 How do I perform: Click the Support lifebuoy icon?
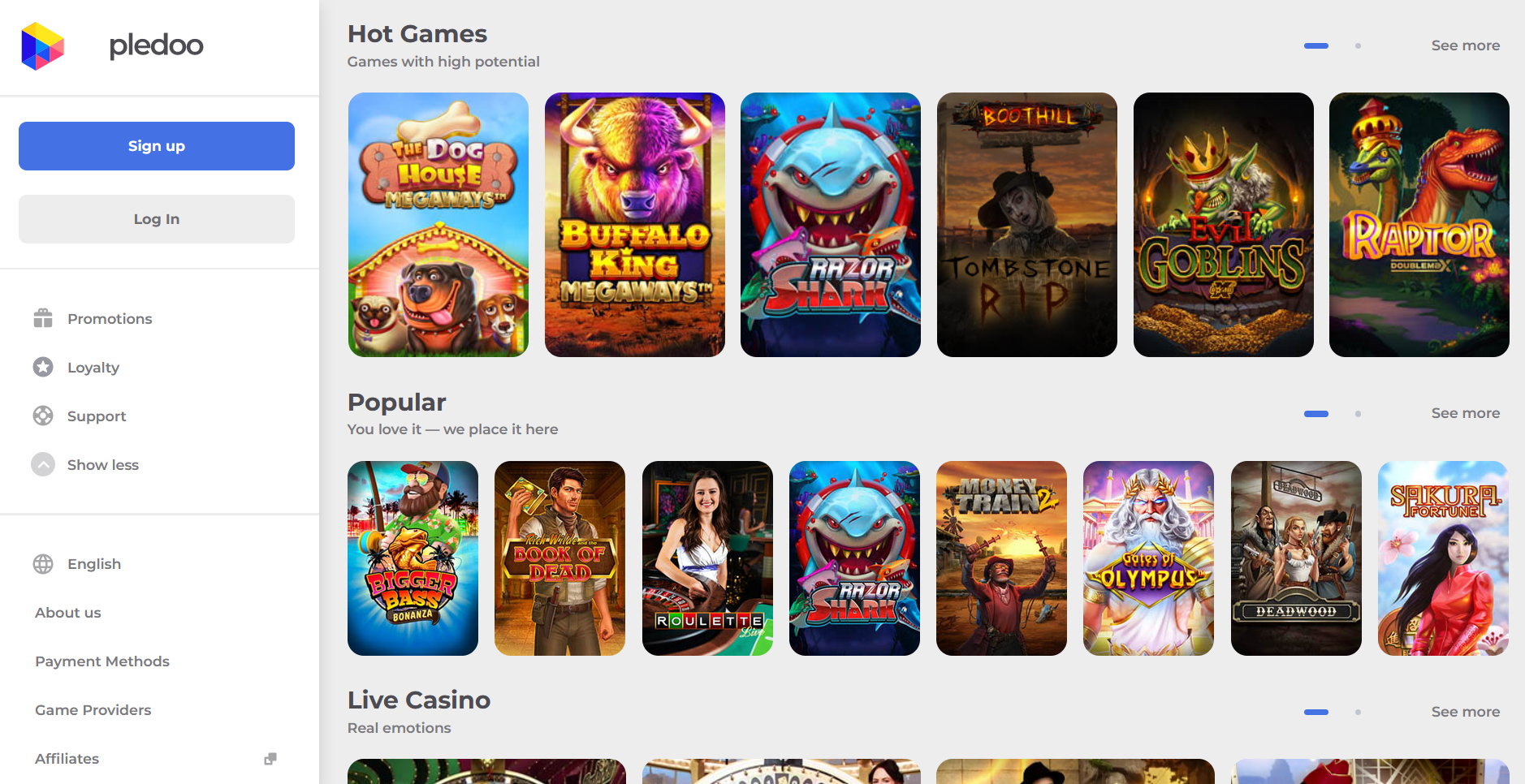[x=43, y=416]
